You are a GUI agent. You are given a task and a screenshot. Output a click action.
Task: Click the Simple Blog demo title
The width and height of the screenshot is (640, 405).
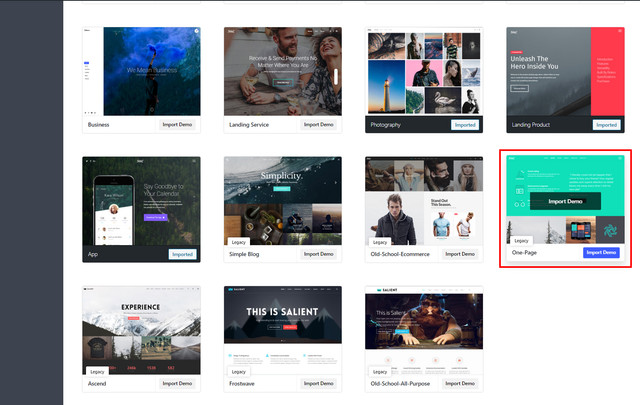coord(244,254)
